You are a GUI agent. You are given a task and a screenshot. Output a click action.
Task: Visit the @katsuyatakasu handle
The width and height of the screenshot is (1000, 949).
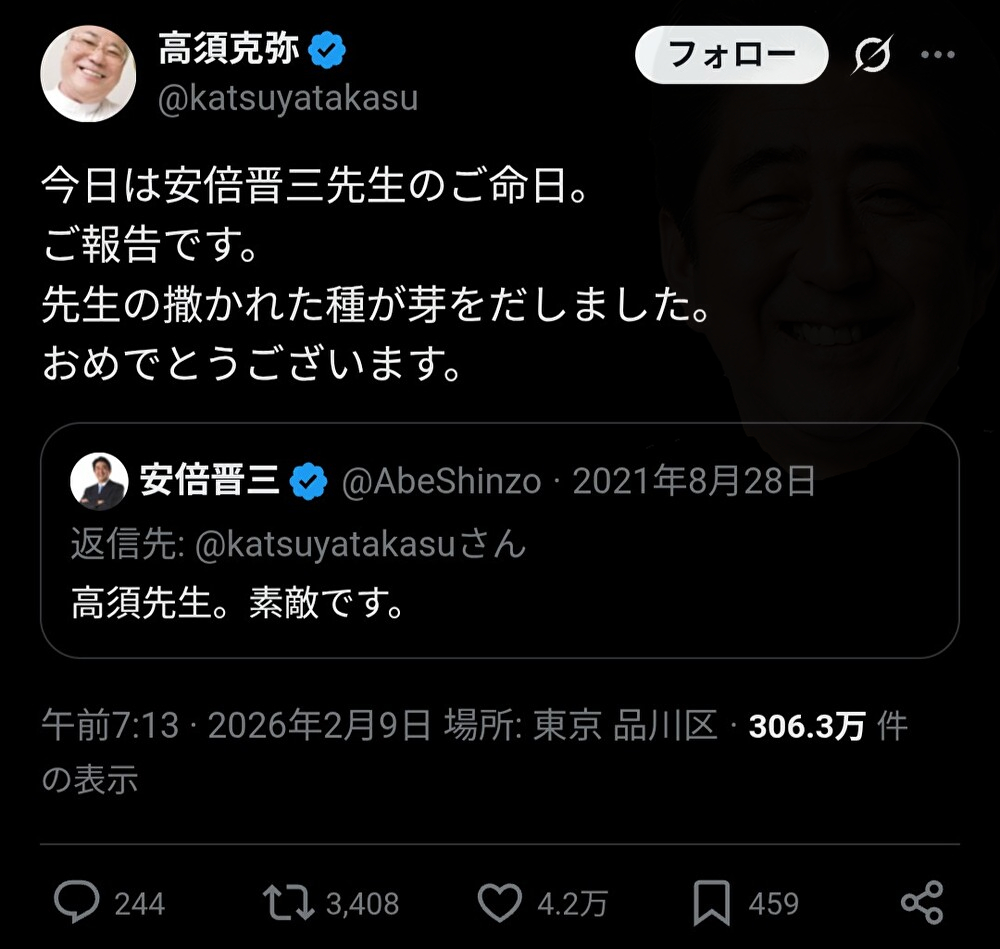pos(288,99)
